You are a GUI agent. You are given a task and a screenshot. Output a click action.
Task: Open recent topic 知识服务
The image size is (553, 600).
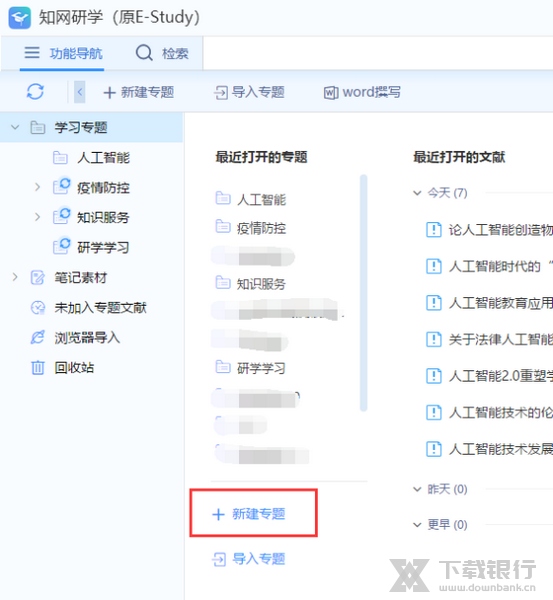pos(261,284)
